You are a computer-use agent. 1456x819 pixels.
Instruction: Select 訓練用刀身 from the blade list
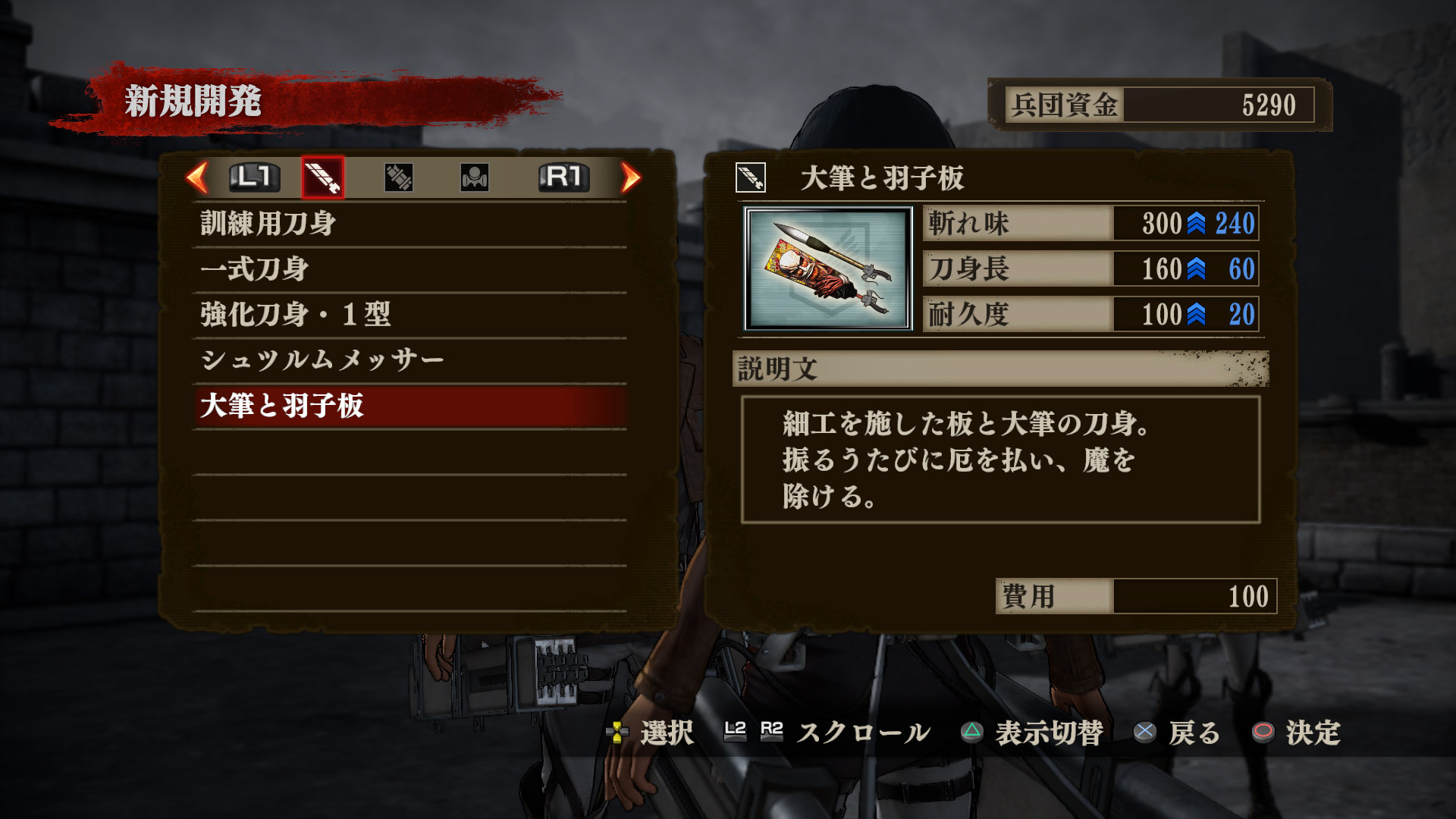[409, 224]
